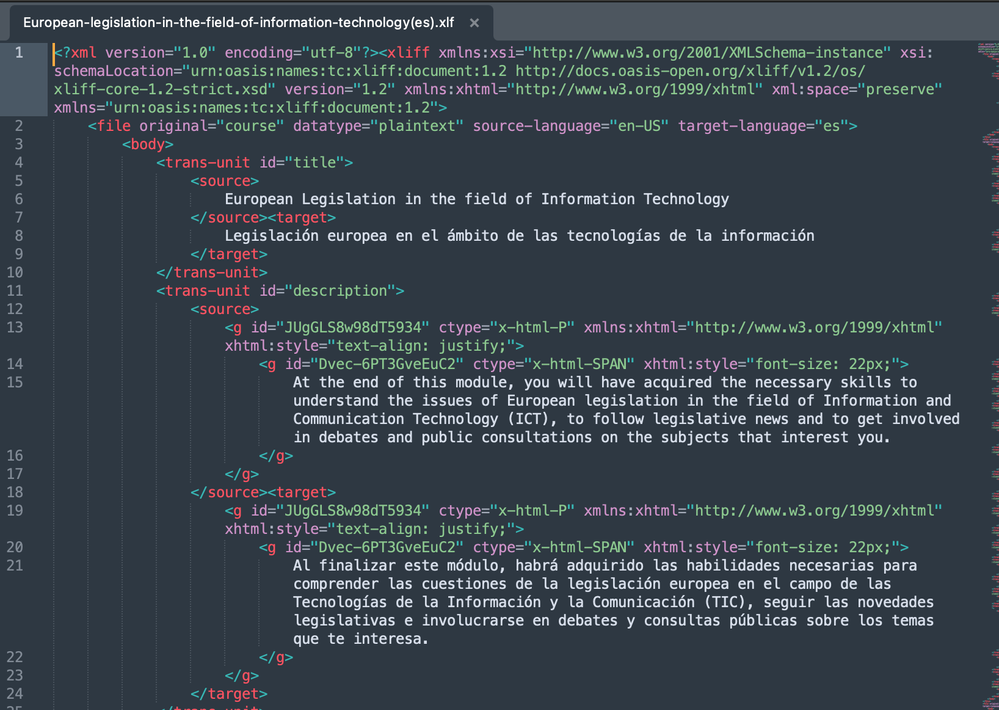Click the datatype="plaintext" attribute

point(378,126)
